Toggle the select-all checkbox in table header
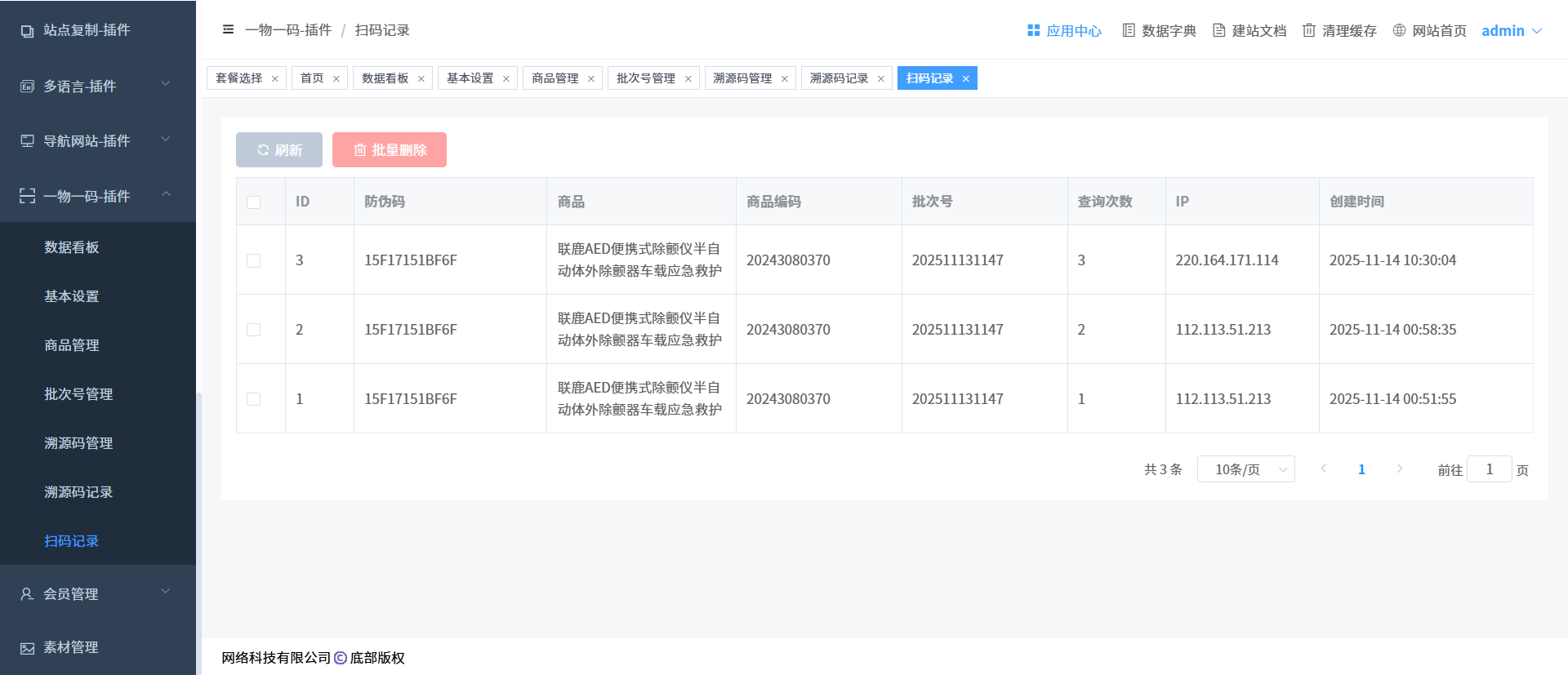The width and height of the screenshot is (1568, 675). click(x=254, y=202)
